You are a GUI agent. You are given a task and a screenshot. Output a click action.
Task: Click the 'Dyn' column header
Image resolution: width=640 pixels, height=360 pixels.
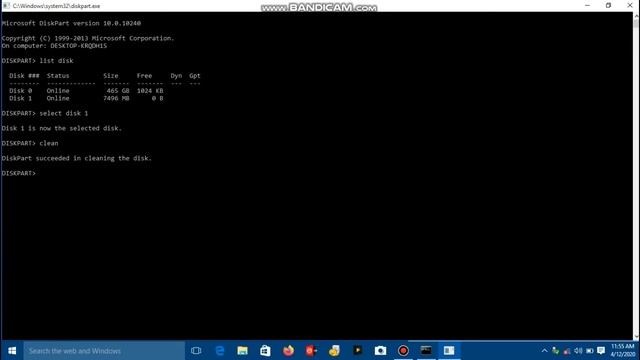[x=176, y=76]
